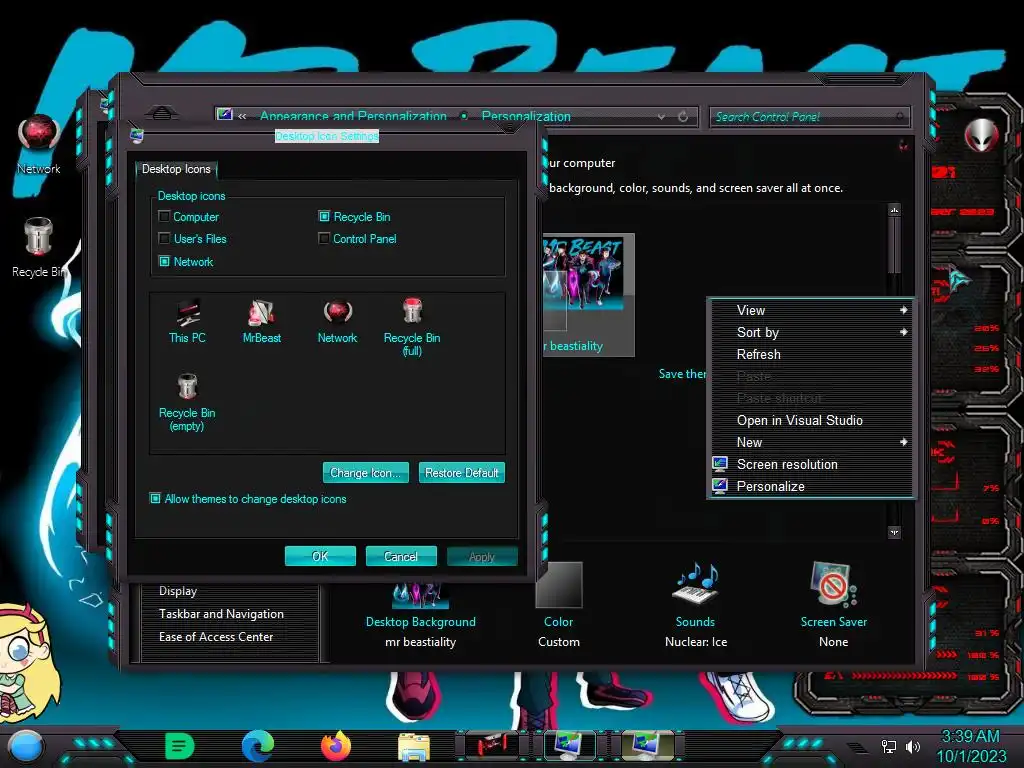The image size is (1024, 768).
Task: Uncheck the Network checkbox
Action: [x=165, y=261]
